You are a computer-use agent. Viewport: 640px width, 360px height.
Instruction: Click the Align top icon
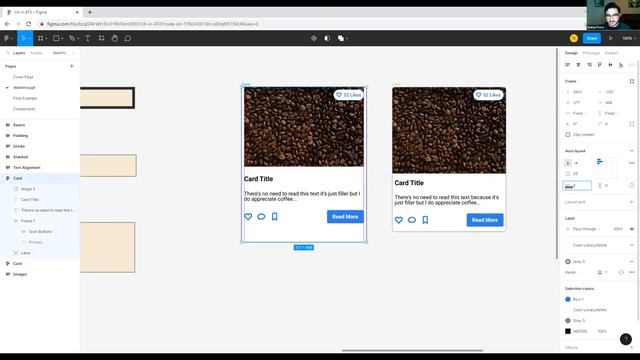tap(600, 65)
